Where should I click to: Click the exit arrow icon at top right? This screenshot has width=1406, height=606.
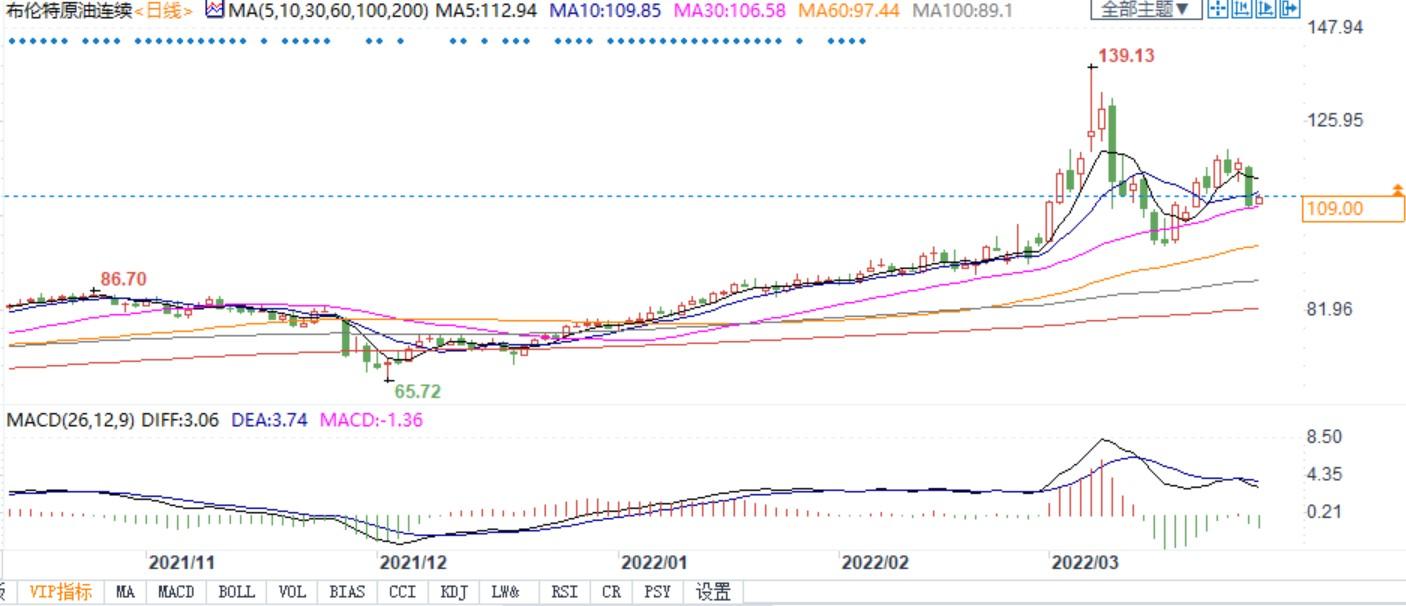tap(1289, 10)
